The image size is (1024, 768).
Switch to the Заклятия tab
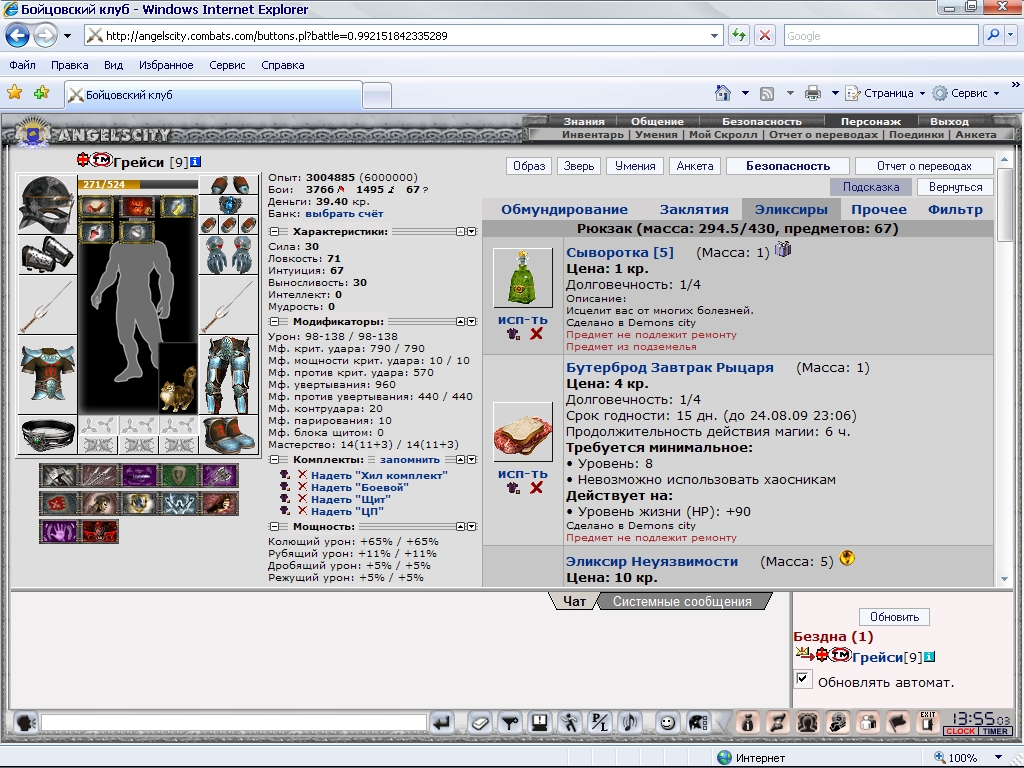(x=694, y=210)
